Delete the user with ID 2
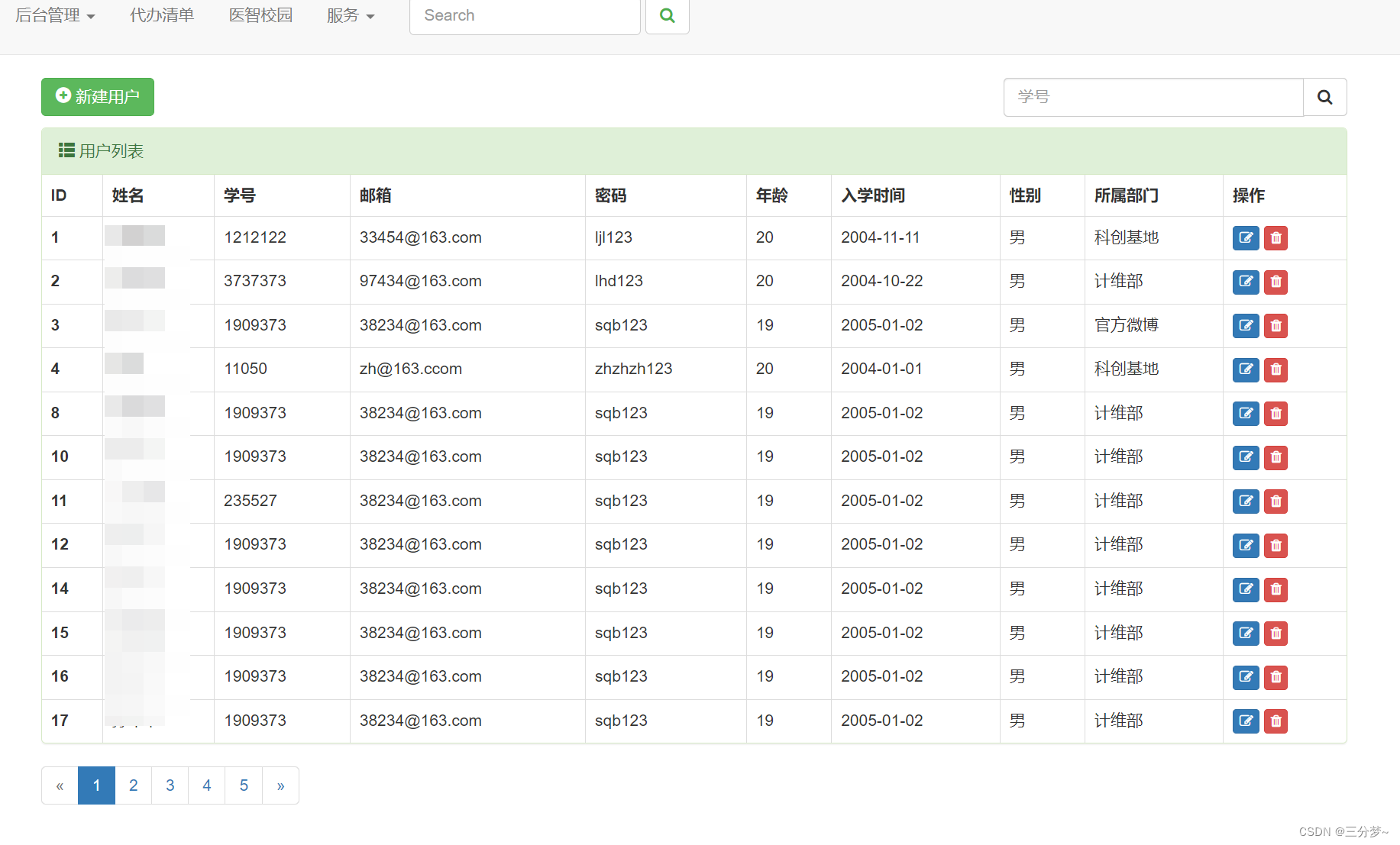 (1276, 282)
